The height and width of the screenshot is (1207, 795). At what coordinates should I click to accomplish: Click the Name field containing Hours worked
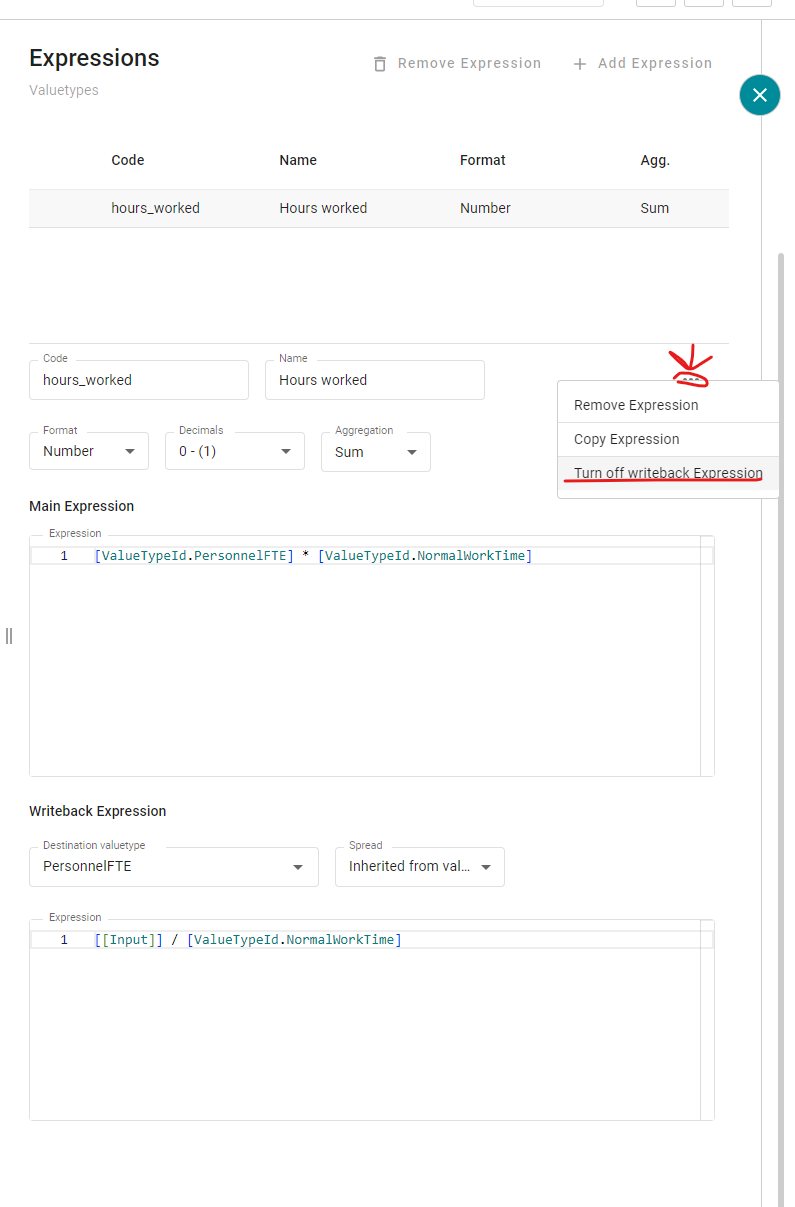374,381
